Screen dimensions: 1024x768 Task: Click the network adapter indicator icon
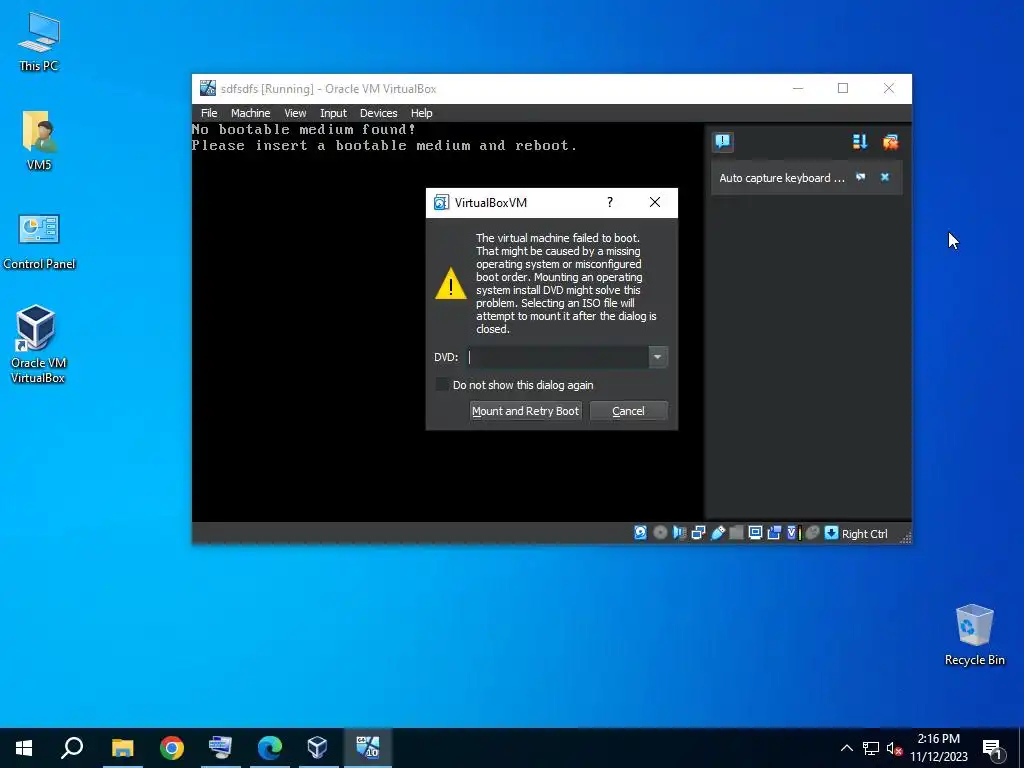[x=698, y=533]
